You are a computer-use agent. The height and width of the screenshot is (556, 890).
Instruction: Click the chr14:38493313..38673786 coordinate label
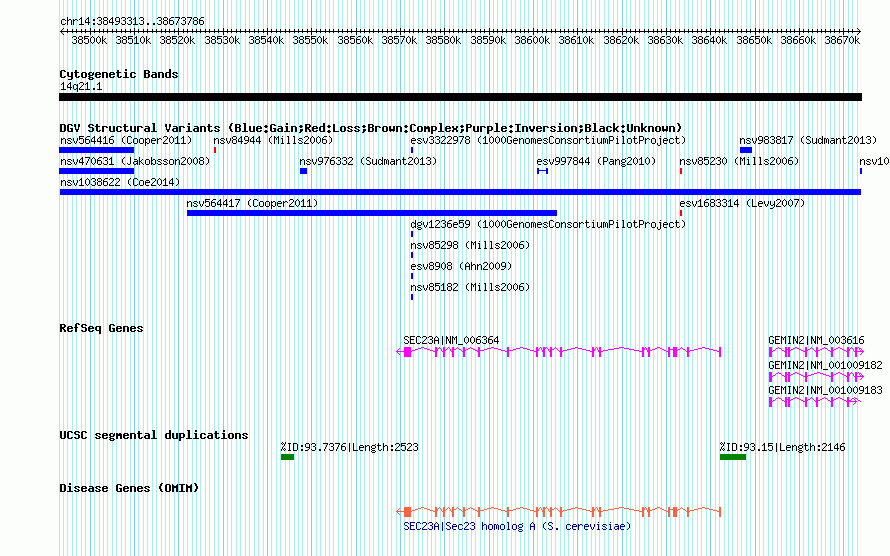pyautogui.click(x=132, y=22)
